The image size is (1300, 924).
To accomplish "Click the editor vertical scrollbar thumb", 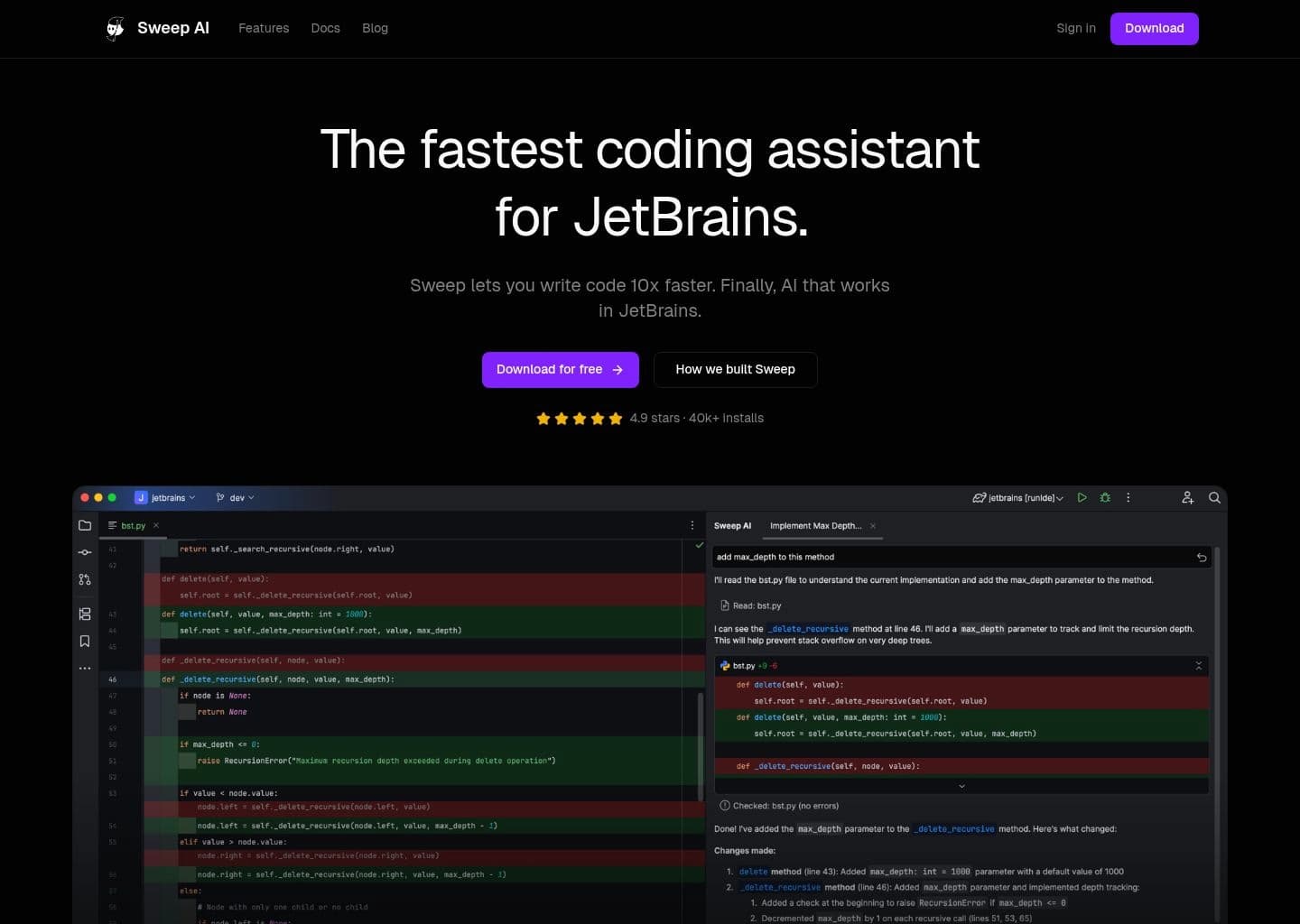I will (x=701, y=746).
